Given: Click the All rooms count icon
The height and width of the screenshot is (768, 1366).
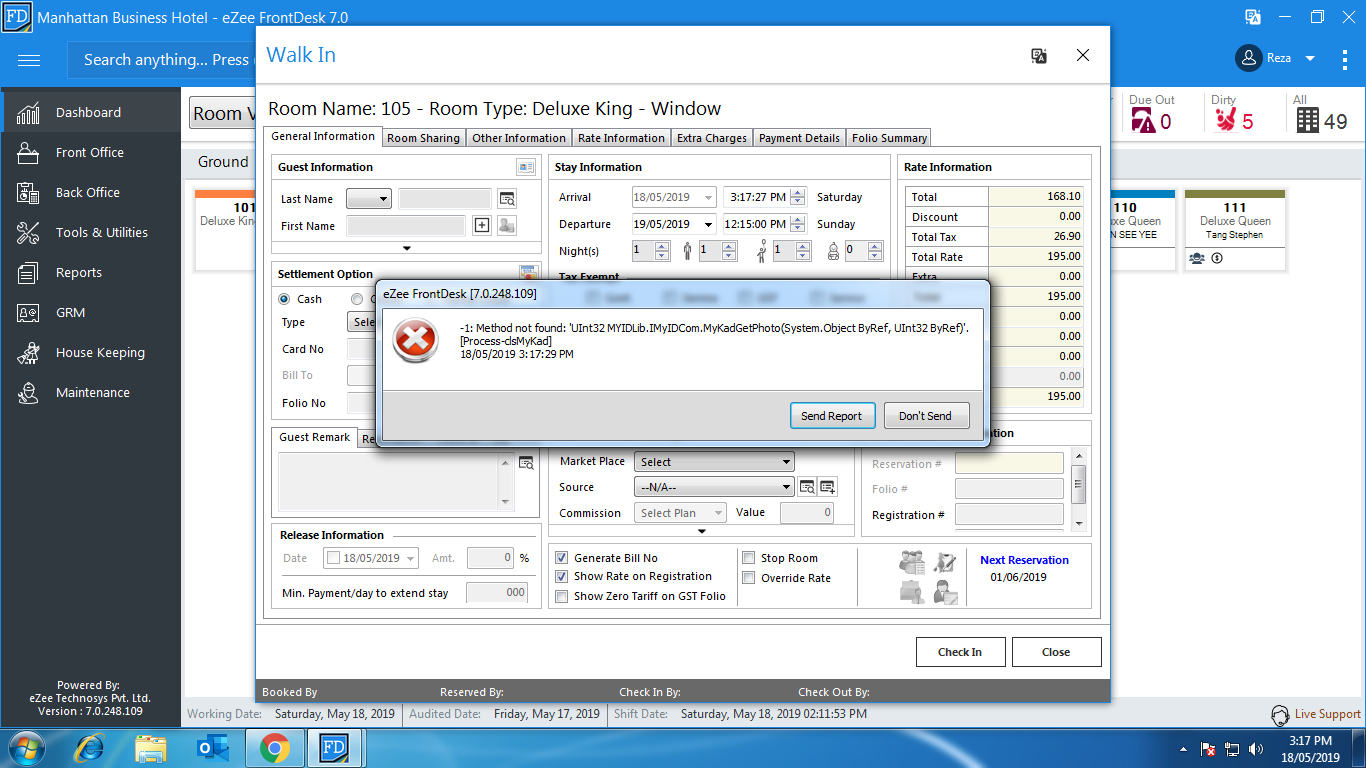Looking at the screenshot, I should pyautogui.click(x=1308, y=120).
